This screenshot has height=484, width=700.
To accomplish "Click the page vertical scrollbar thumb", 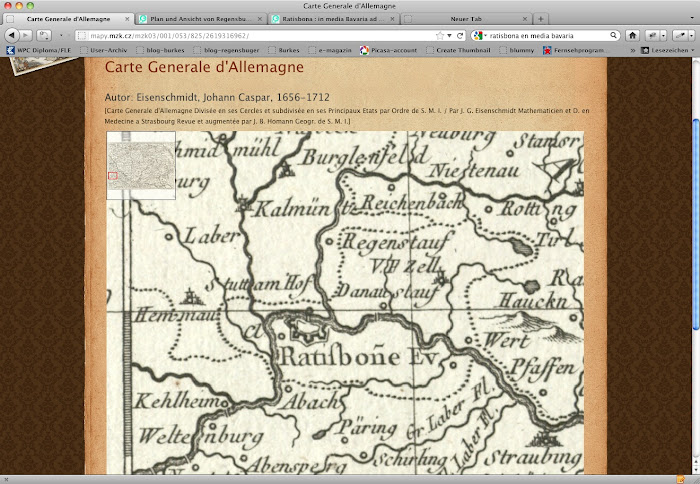I will (x=696, y=225).
